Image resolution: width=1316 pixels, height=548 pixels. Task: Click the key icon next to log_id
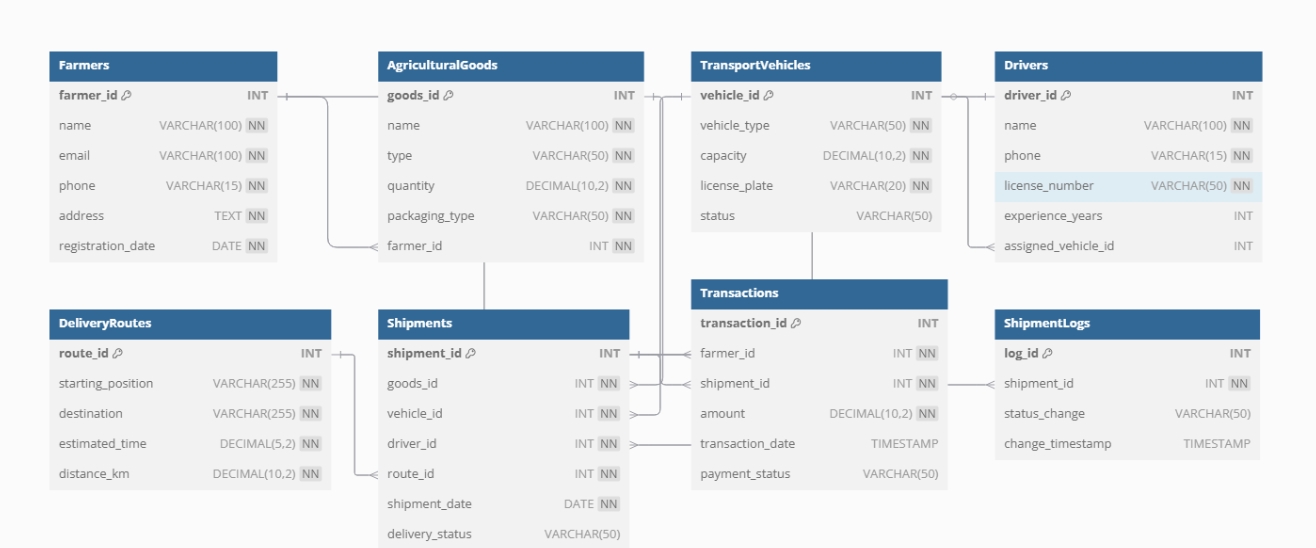coord(1048,354)
